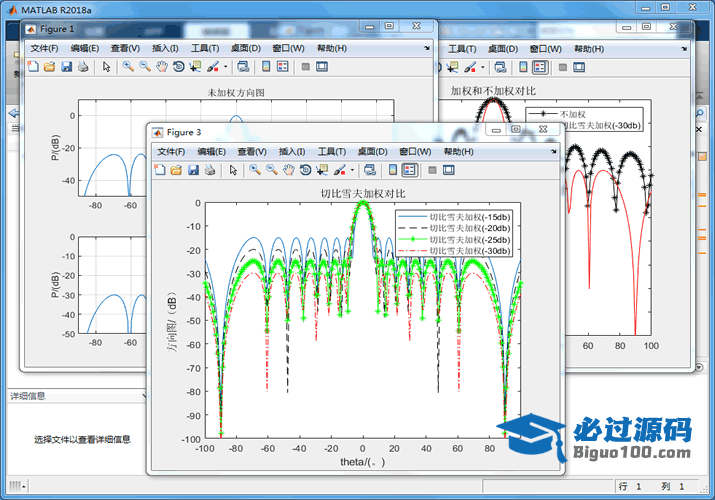Screen dimensions: 715x500
Task: Select Zoom In tool in Figure 3
Action: pos(255,170)
